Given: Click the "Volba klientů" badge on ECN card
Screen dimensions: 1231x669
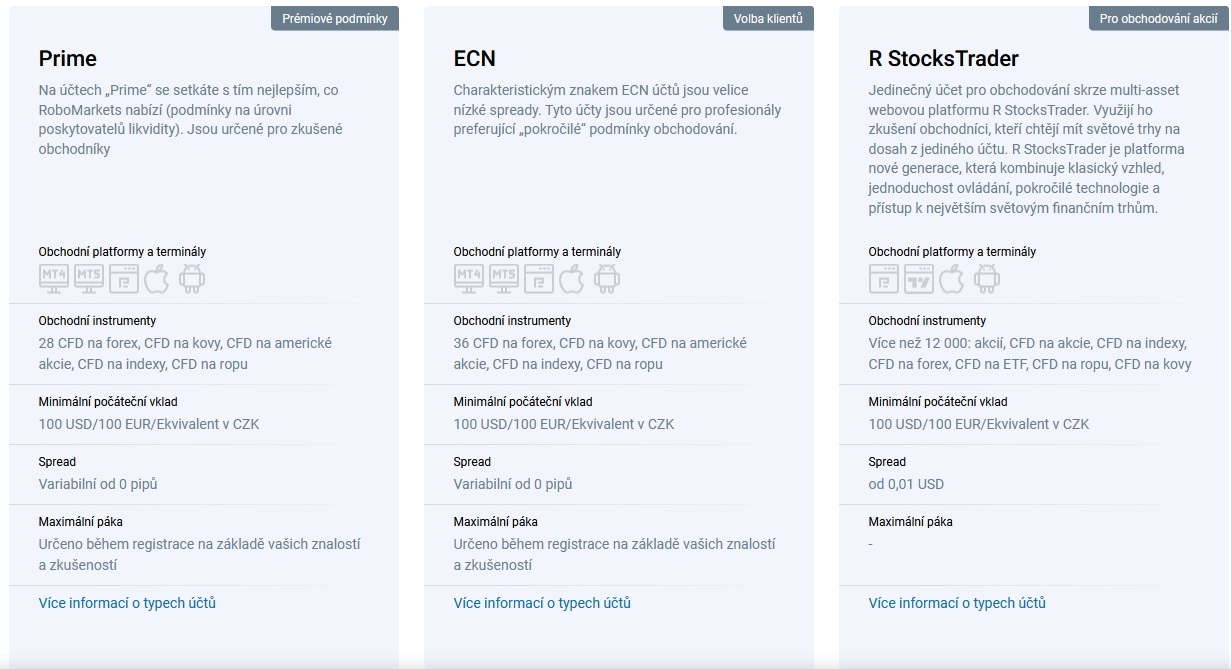Looking at the screenshot, I should tap(768, 19).
